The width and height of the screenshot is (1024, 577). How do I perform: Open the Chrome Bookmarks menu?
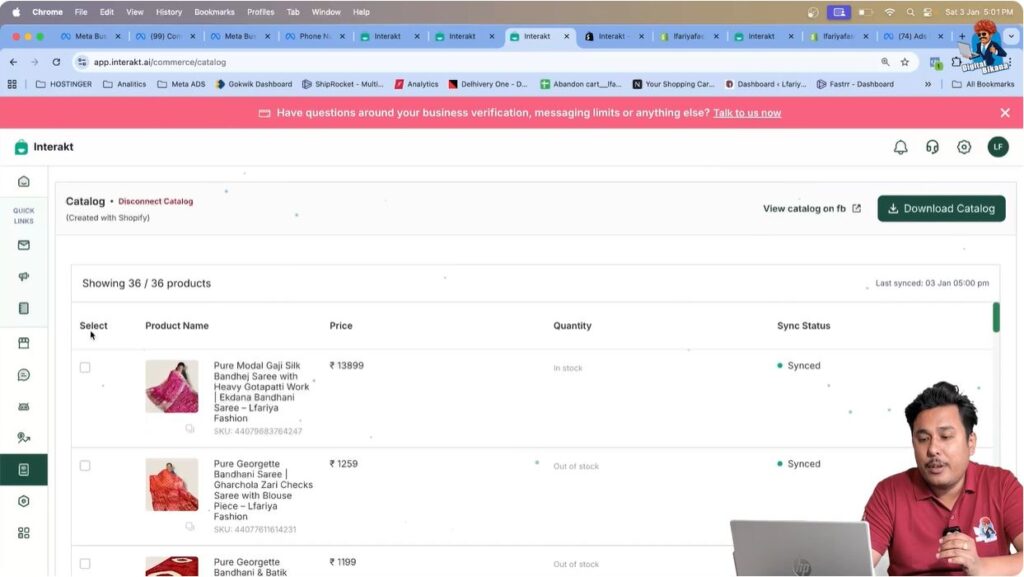click(214, 12)
